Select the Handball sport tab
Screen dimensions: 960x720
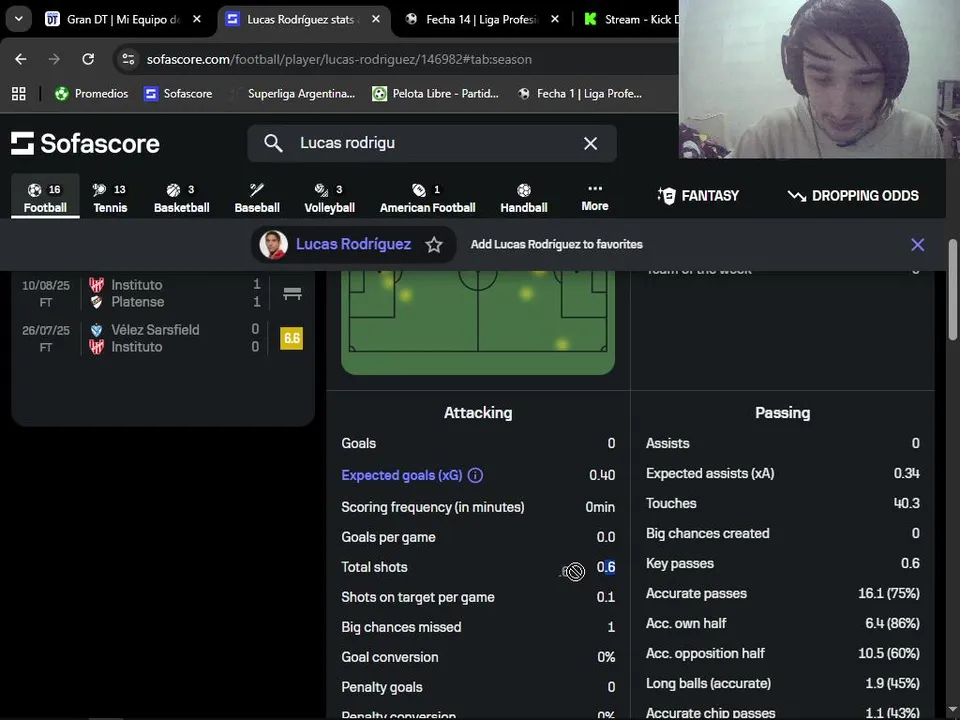coord(523,197)
